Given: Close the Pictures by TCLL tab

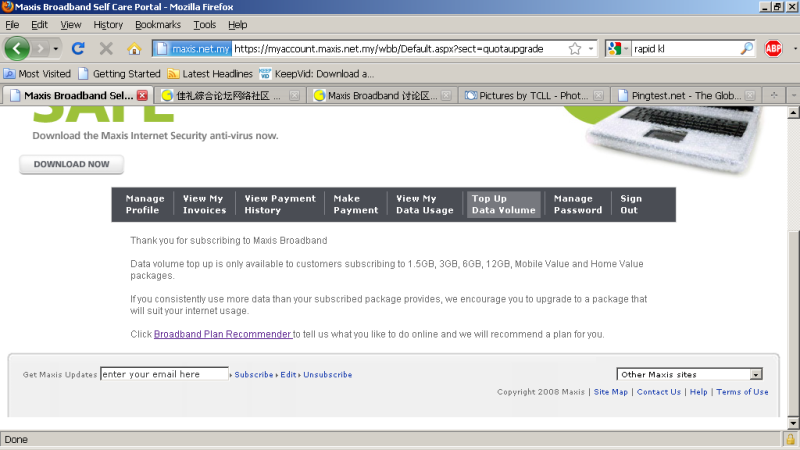Looking at the screenshot, I should (x=598, y=95).
